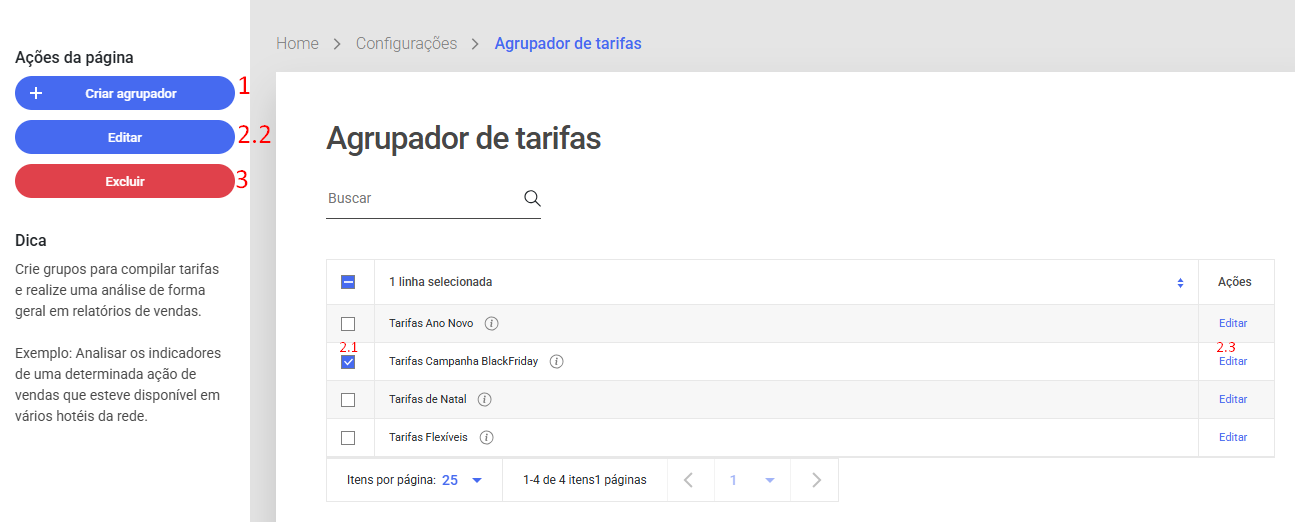Navigate to Home in breadcrumb
The height and width of the screenshot is (522, 1295).
click(297, 44)
